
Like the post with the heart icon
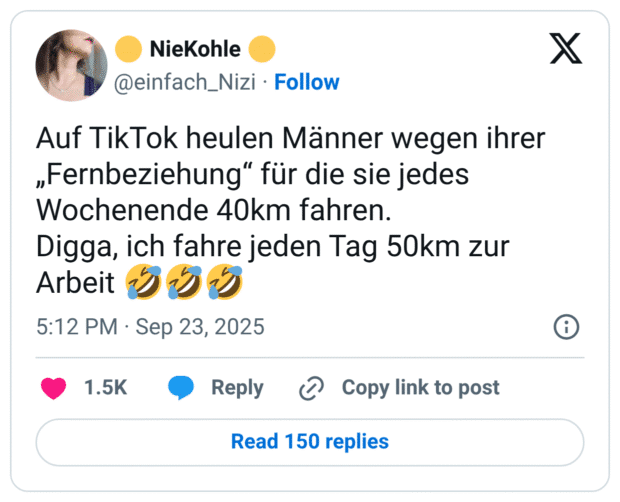coord(53,388)
